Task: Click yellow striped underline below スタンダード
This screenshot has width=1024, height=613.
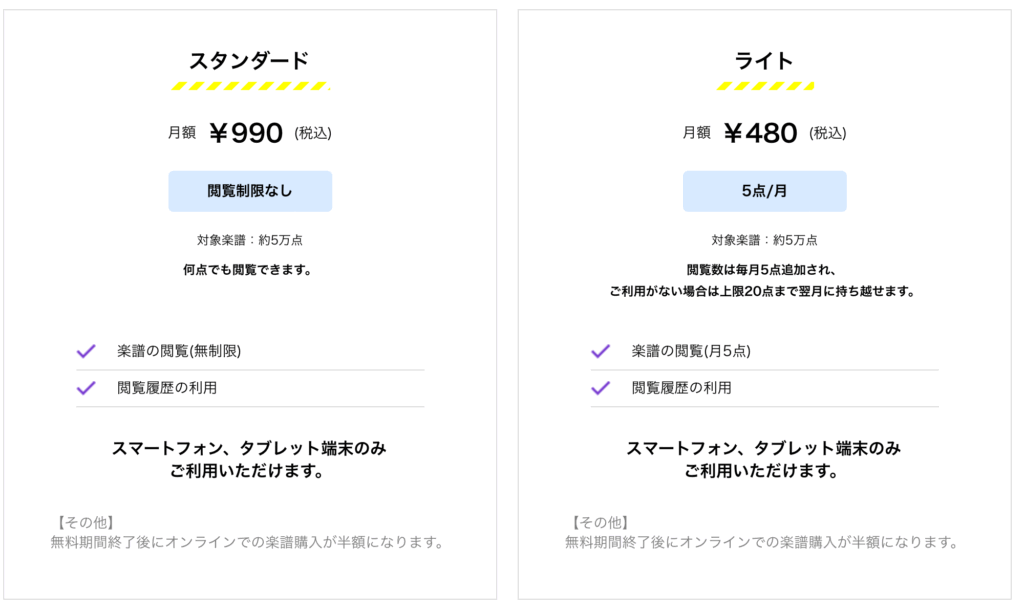Action: (250, 86)
